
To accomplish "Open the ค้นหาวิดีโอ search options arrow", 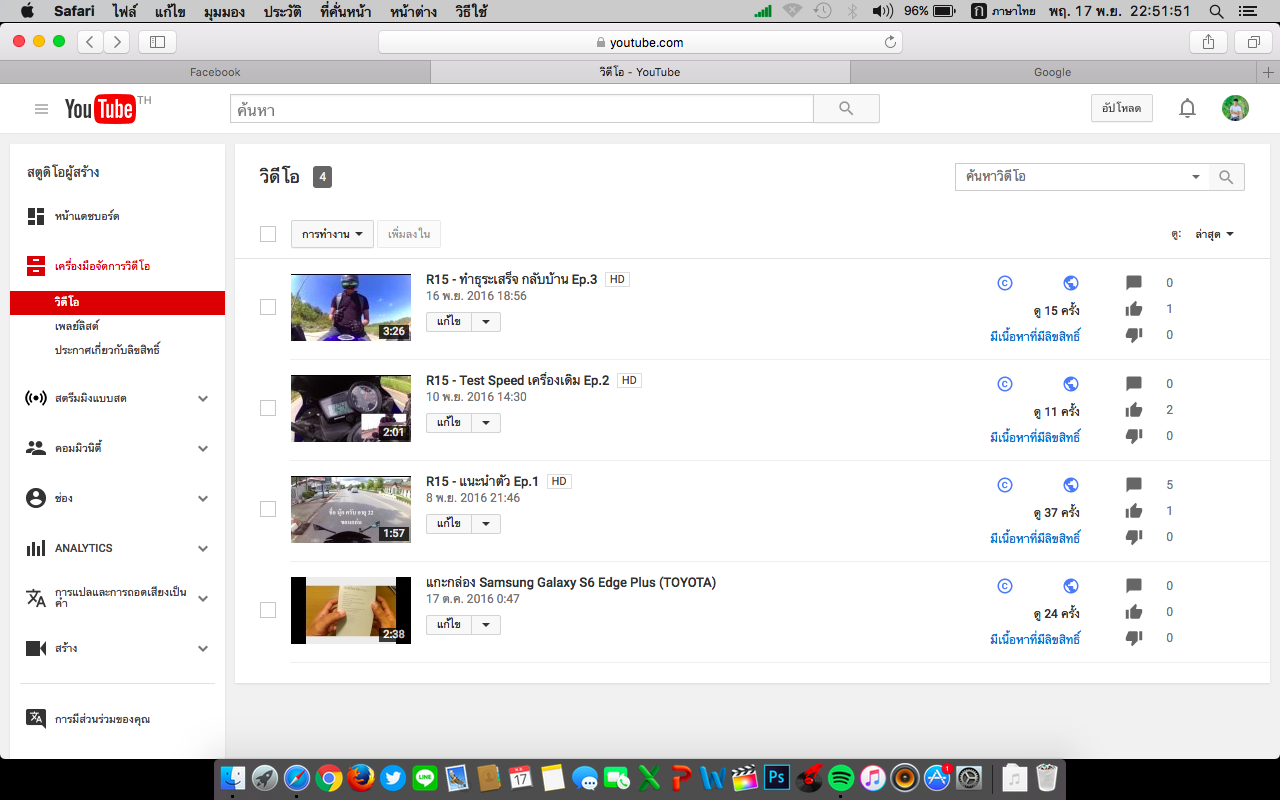I will [x=1196, y=177].
